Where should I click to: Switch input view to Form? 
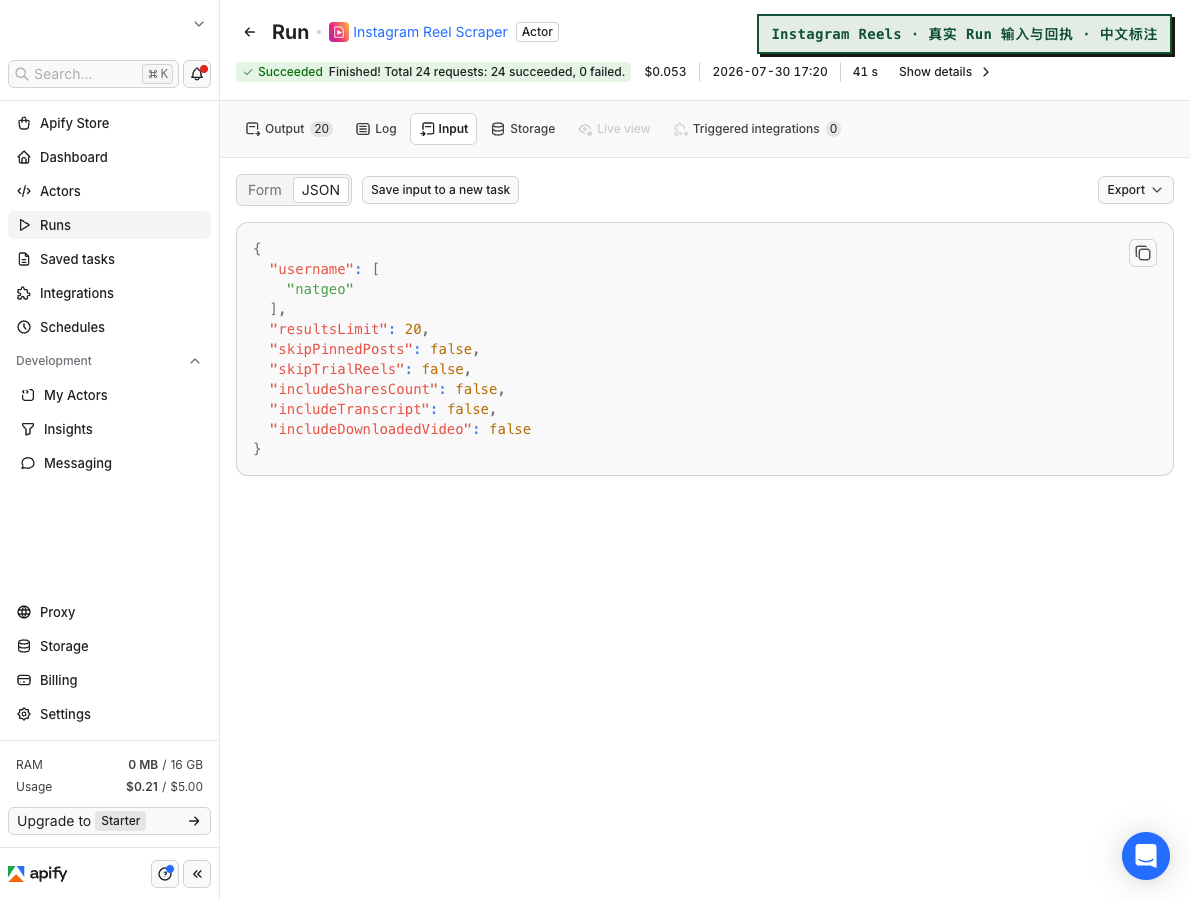[x=265, y=190]
